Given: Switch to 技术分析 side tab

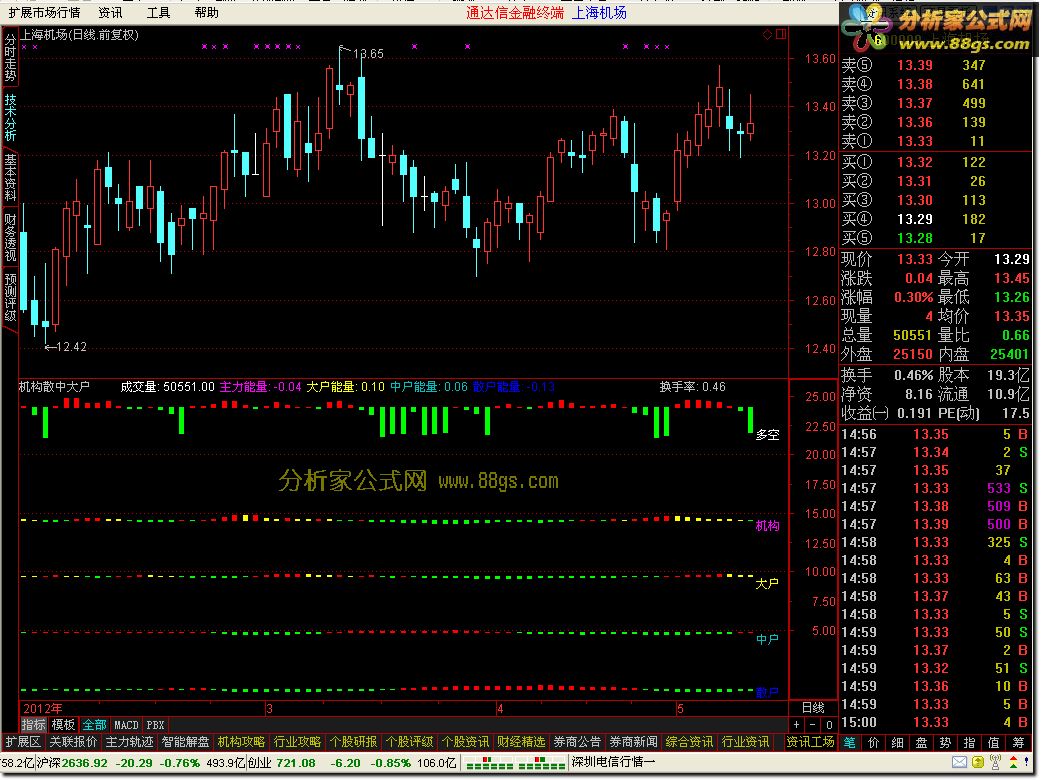Looking at the screenshot, I should (10, 117).
